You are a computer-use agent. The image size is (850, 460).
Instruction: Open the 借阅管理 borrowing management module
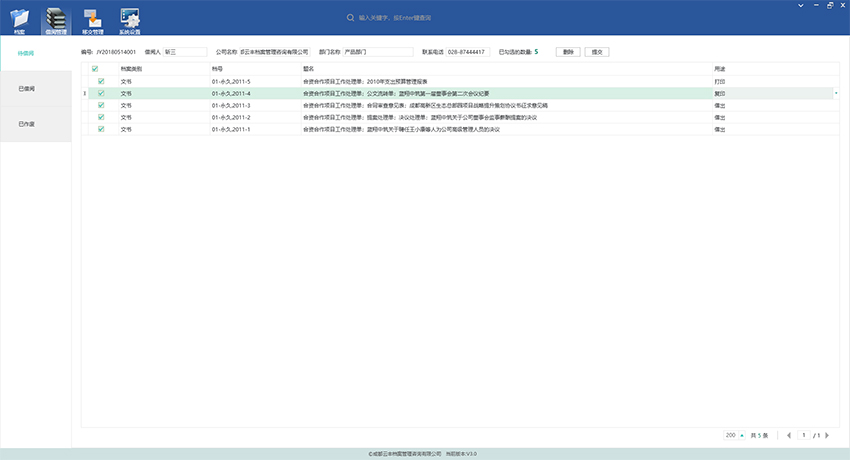pos(56,21)
